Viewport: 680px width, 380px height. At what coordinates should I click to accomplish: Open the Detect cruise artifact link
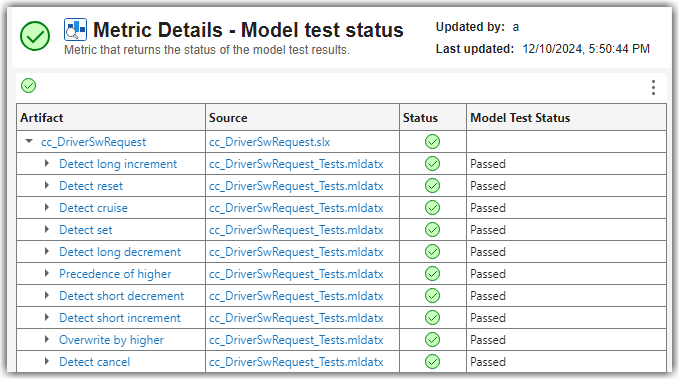tap(93, 208)
